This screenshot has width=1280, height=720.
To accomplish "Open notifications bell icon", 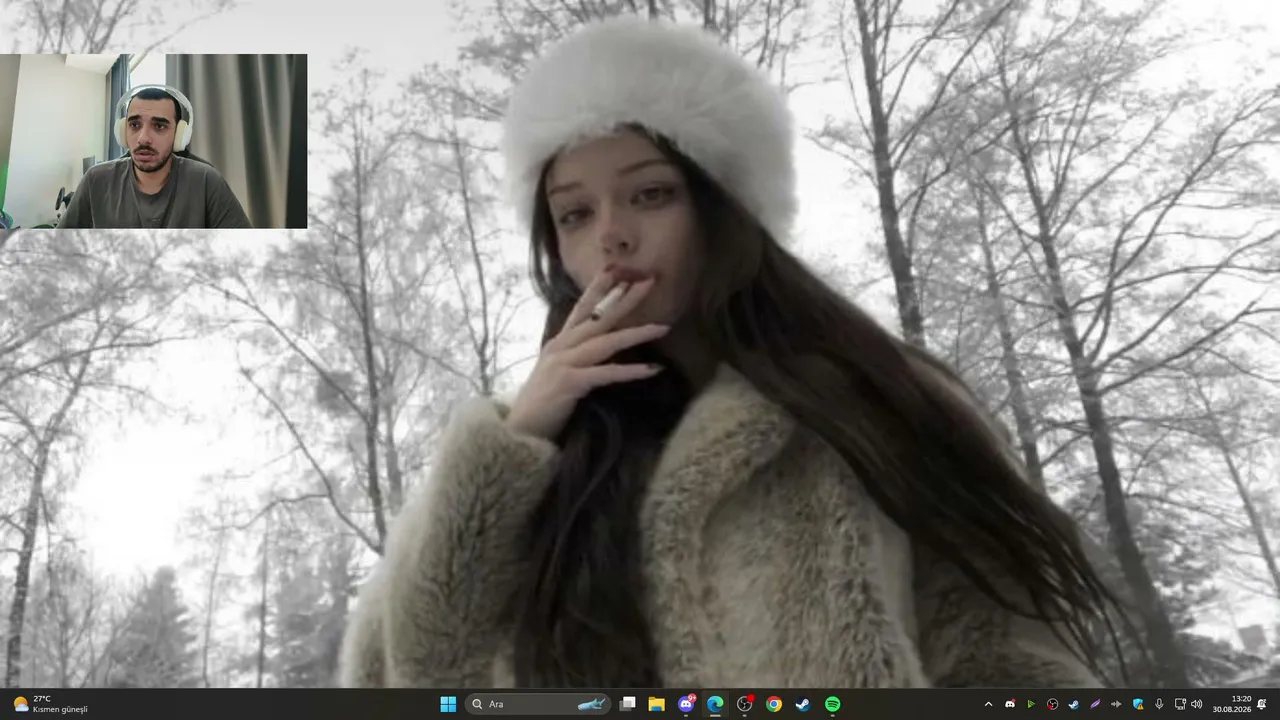I will [1262, 704].
